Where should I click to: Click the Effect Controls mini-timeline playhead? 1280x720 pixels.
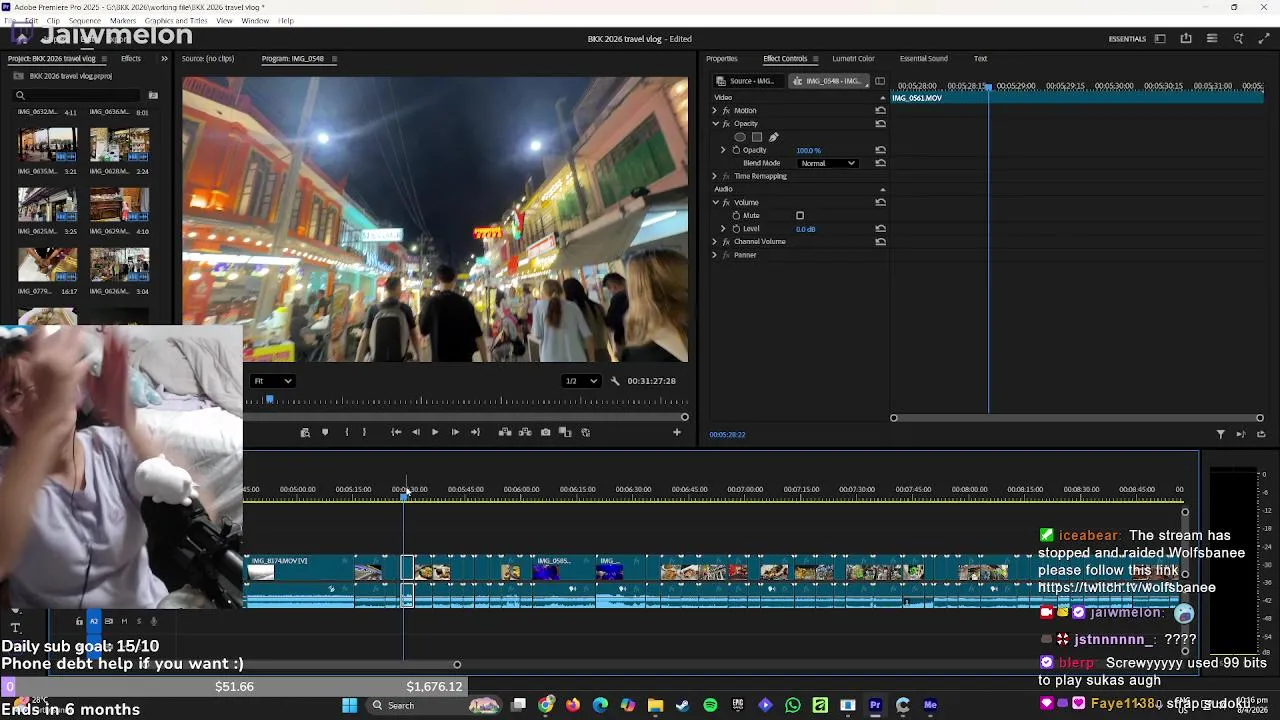[x=989, y=88]
